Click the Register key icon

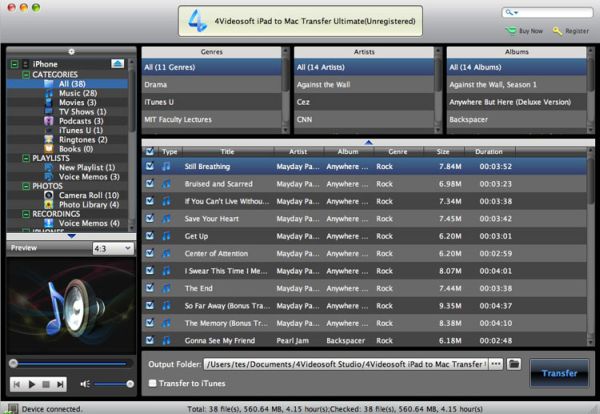click(x=558, y=31)
